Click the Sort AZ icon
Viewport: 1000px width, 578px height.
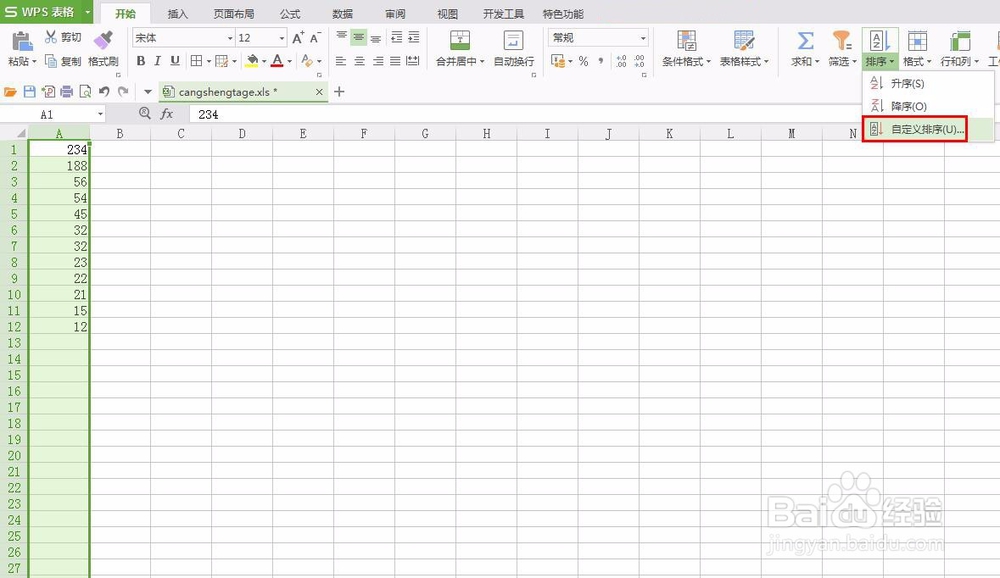coord(880,41)
